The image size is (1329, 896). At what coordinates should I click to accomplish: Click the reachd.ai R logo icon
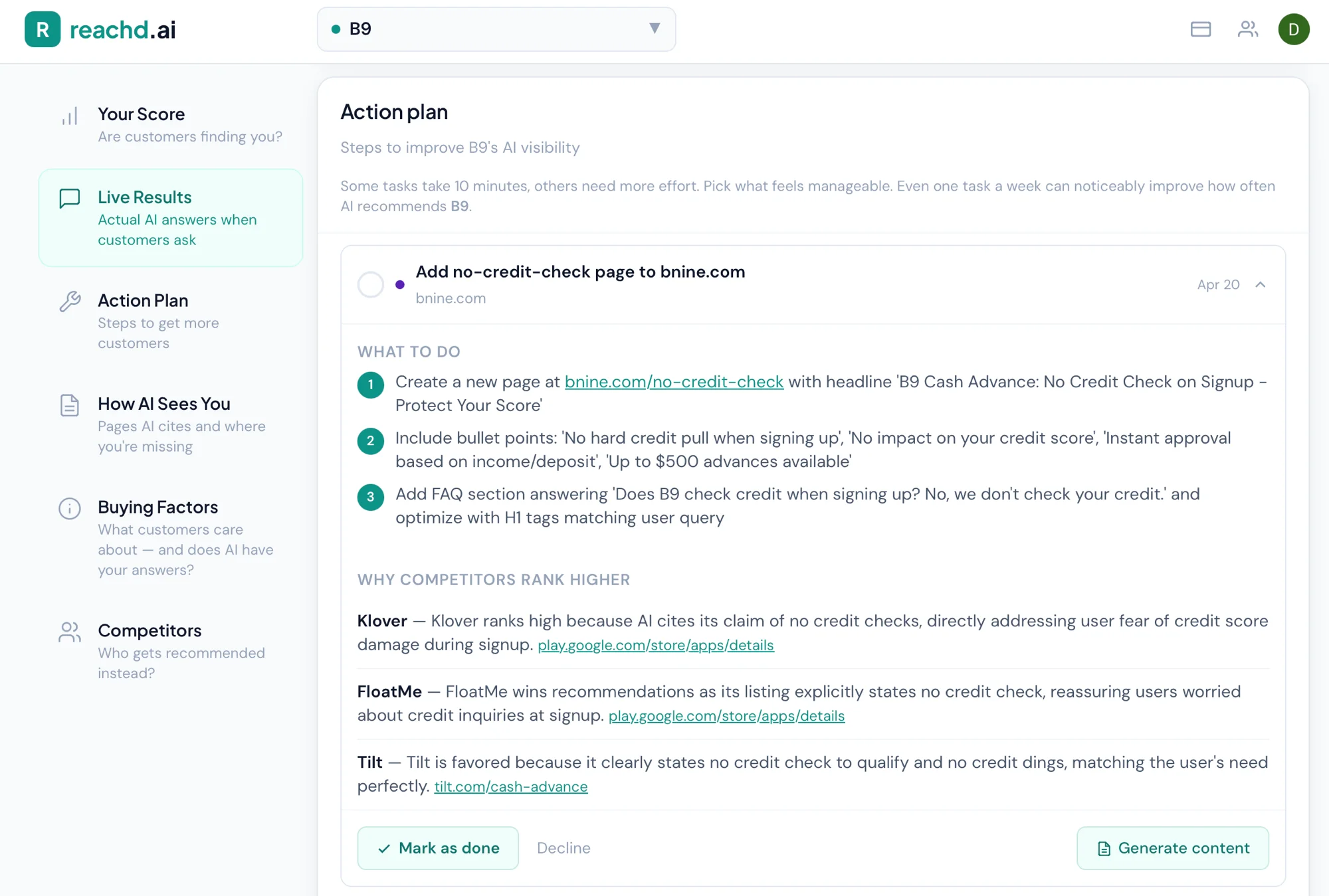click(43, 29)
